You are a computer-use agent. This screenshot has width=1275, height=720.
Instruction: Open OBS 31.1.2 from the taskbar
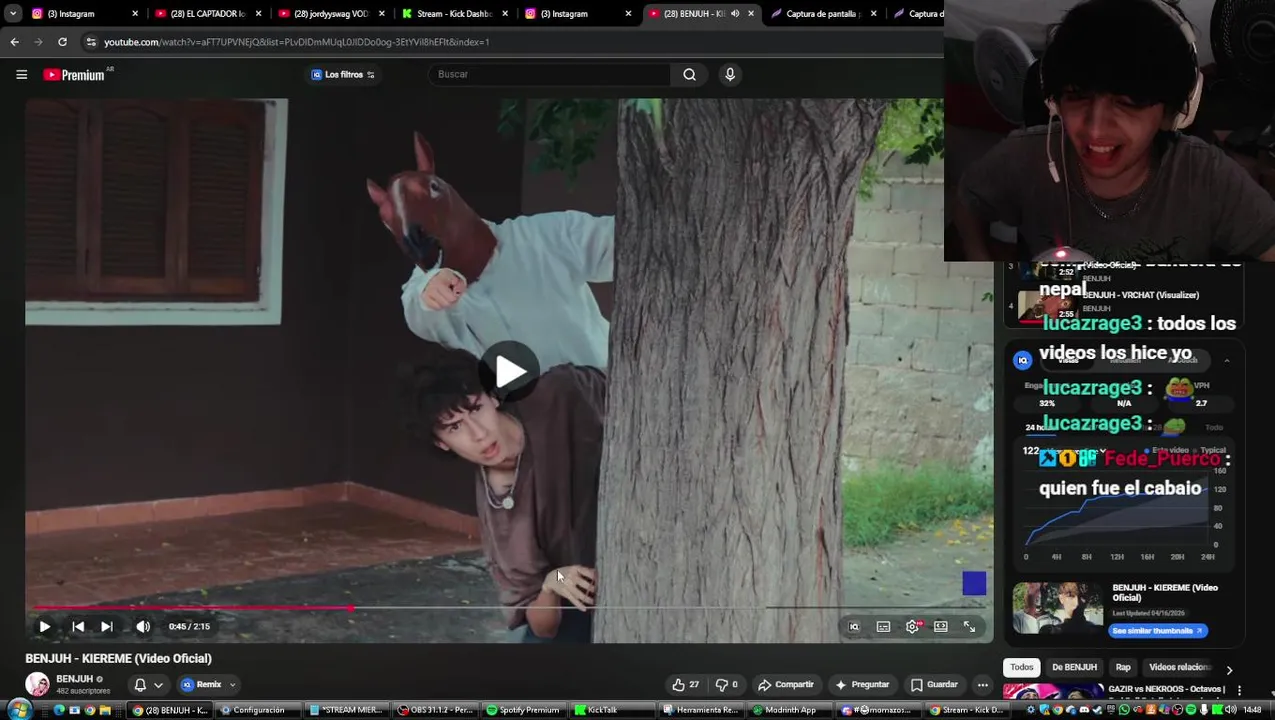(435, 710)
